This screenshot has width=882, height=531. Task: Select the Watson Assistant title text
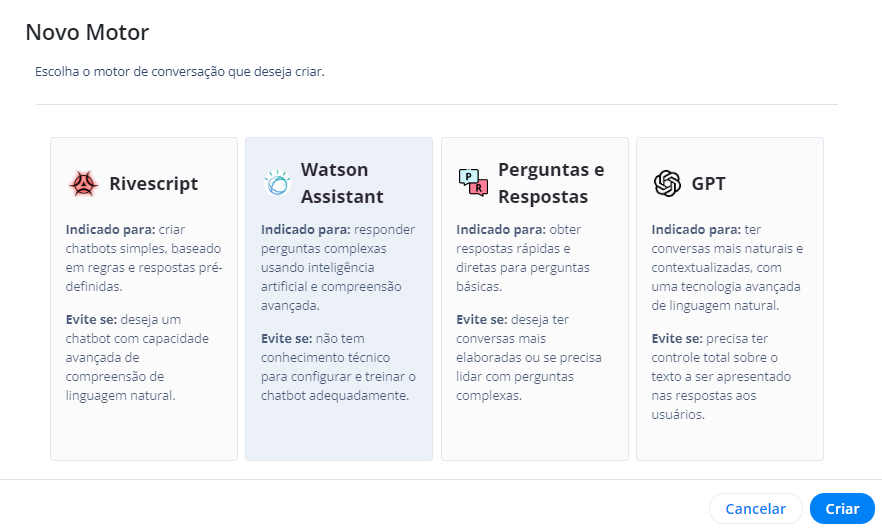point(342,183)
